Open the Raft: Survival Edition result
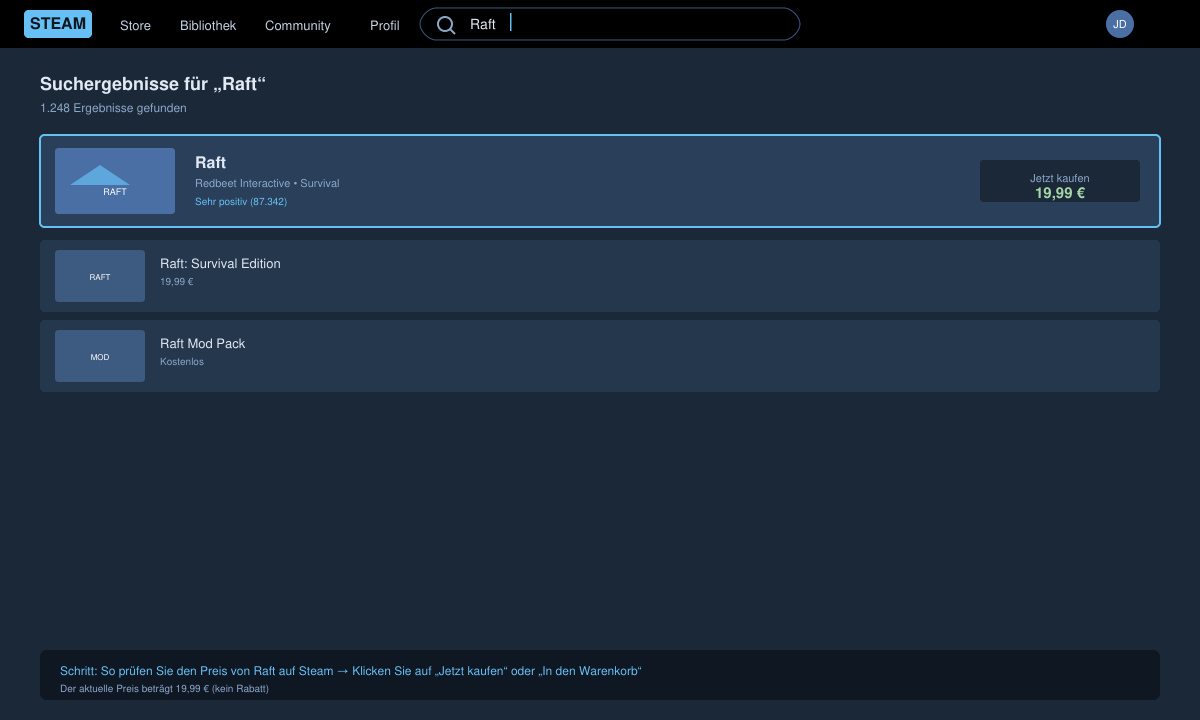The image size is (1200, 720). click(600, 276)
